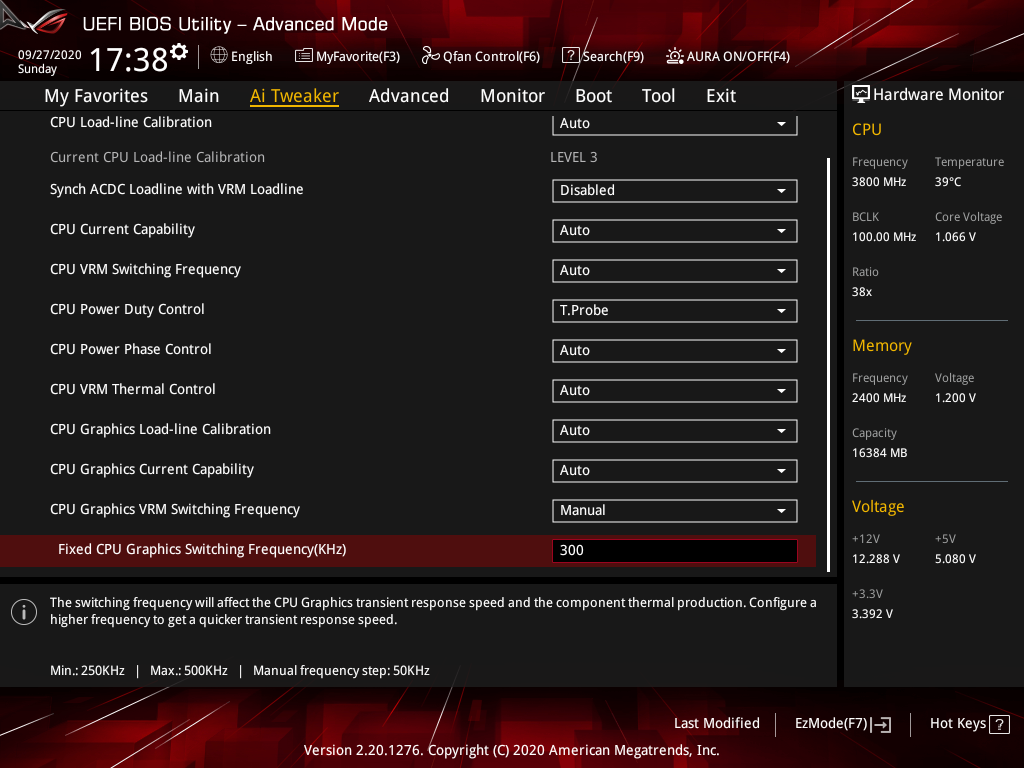Open Qfan Control fan icon

point(431,56)
